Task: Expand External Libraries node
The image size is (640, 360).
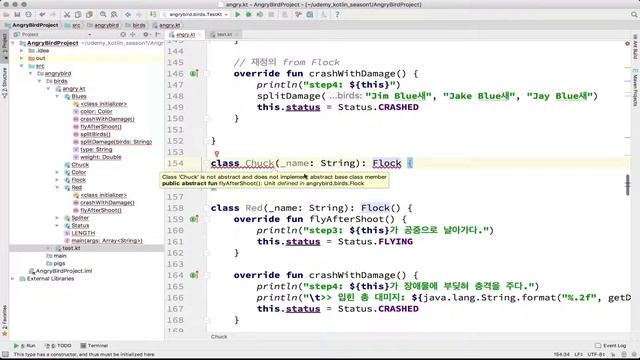Action: pyautogui.click(x=13, y=279)
